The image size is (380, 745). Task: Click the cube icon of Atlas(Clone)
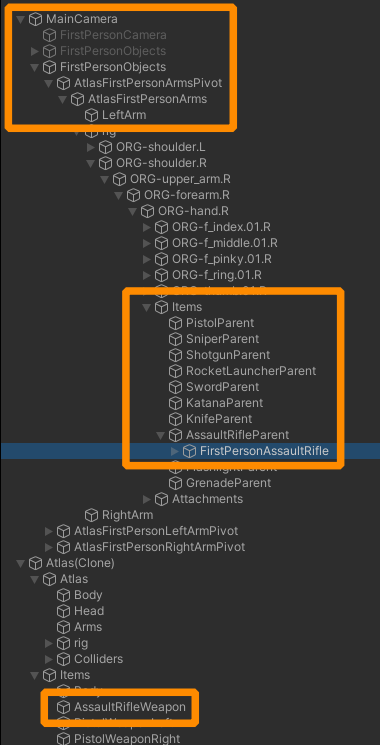(35, 563)
